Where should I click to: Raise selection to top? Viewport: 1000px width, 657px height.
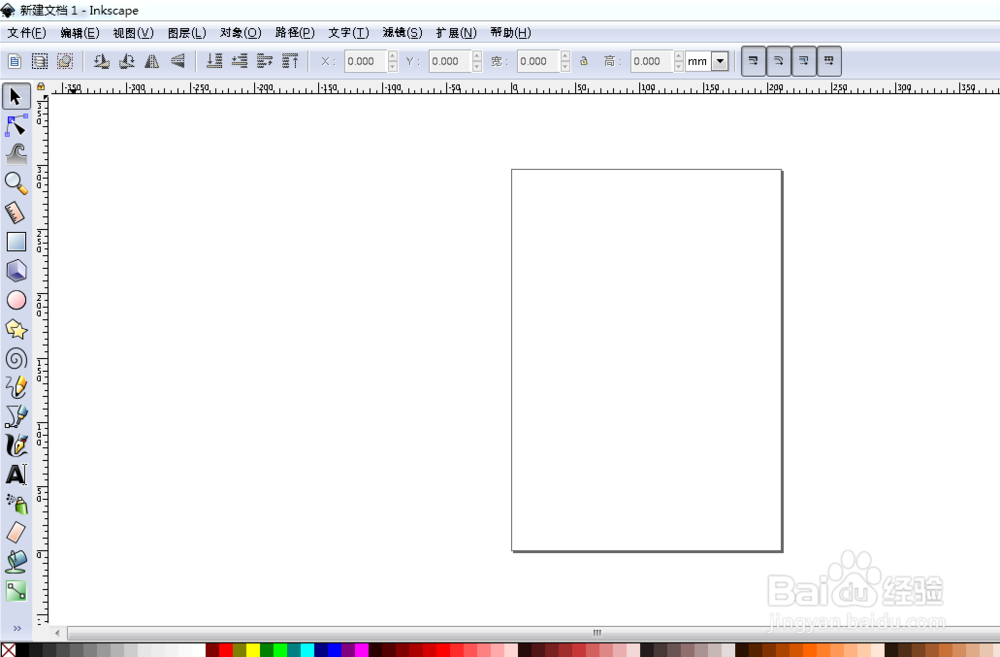[x=290, y=61]
